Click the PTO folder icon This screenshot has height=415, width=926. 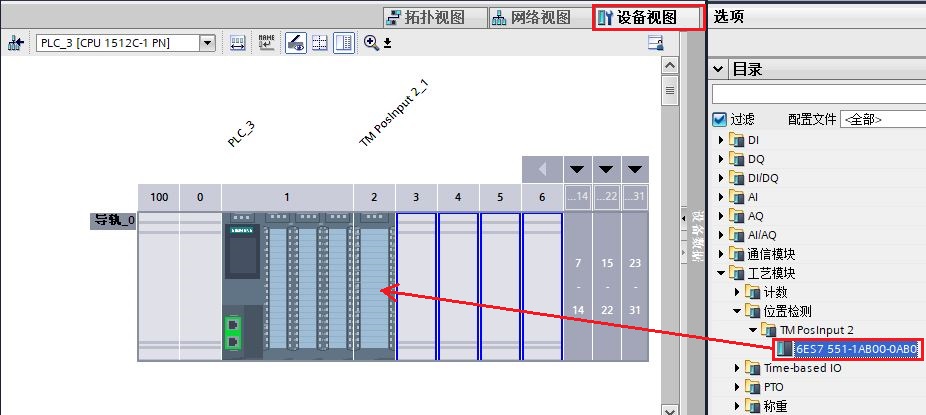coord(752,387)
